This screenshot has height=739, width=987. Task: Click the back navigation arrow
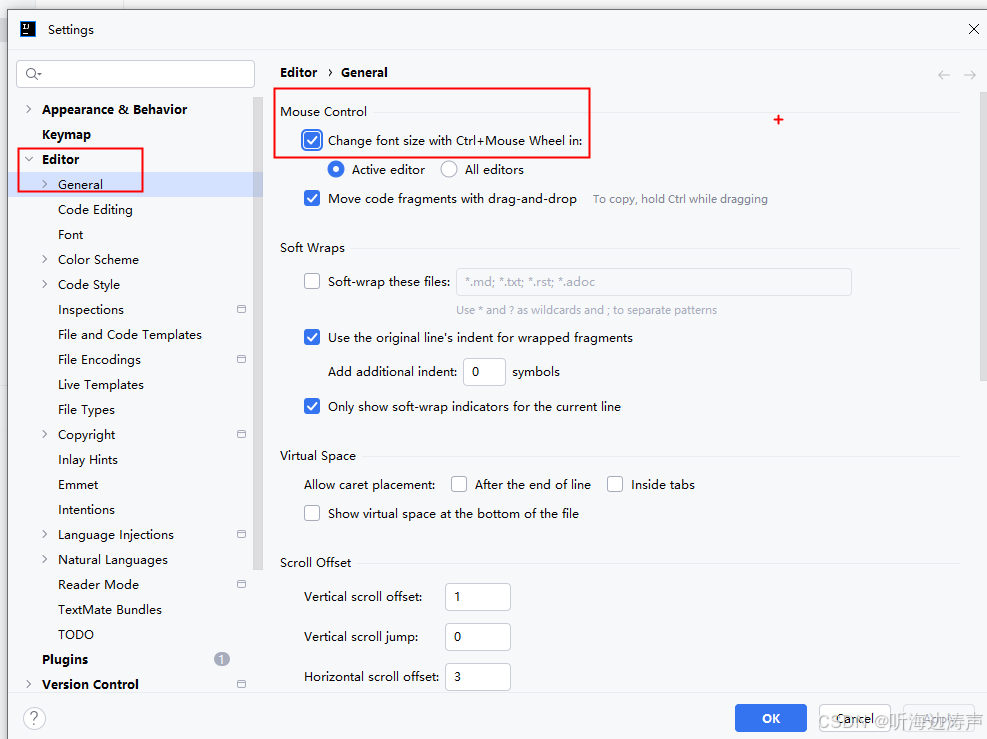(944, 75)
